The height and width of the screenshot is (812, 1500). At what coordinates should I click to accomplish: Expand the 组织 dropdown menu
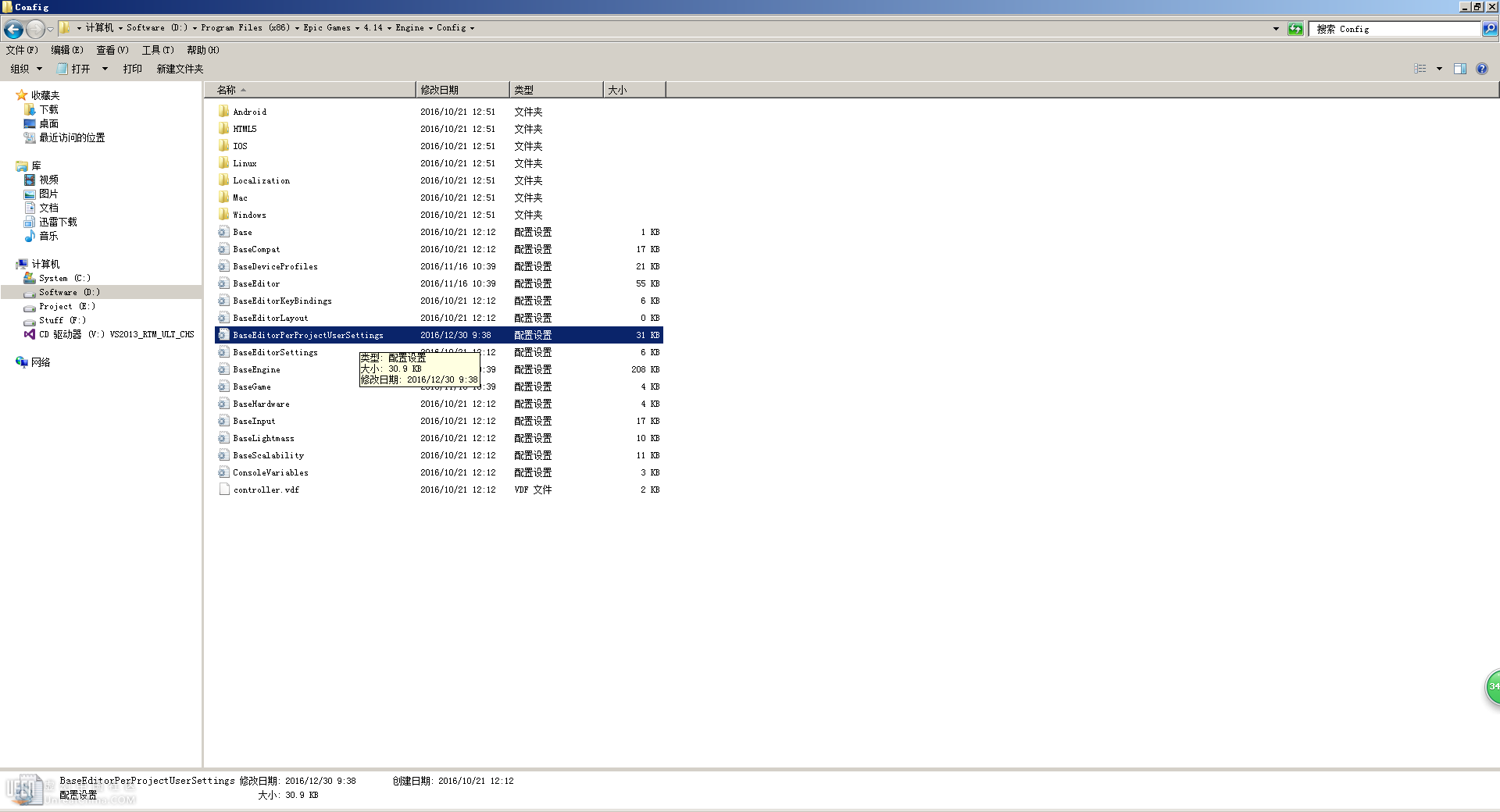click(x=26, y=69)
